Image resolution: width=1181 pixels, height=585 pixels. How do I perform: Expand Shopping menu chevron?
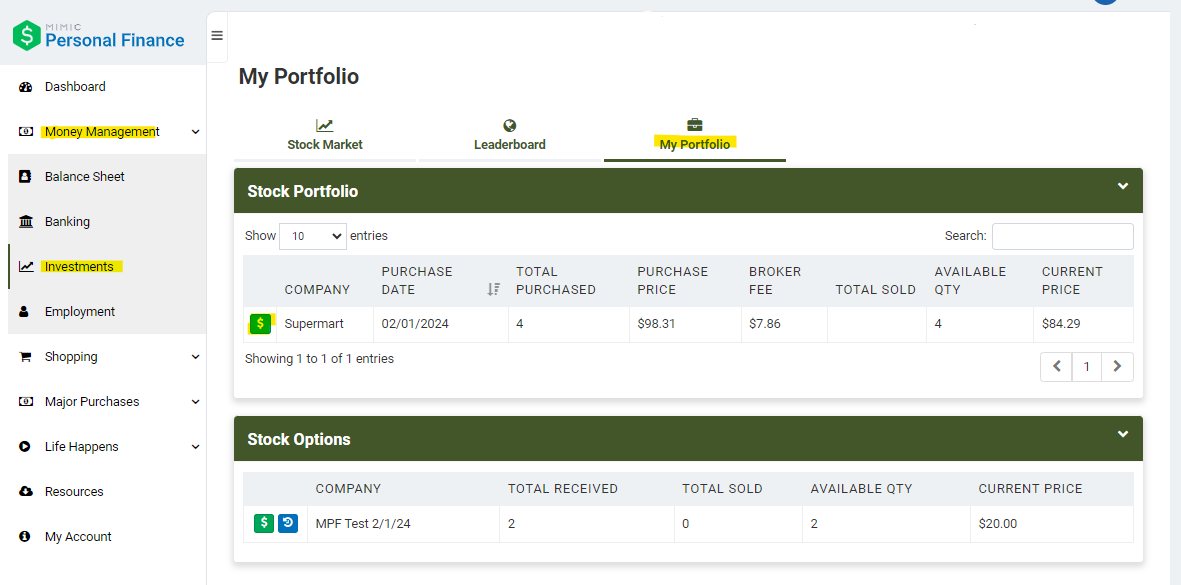(196, 357)
